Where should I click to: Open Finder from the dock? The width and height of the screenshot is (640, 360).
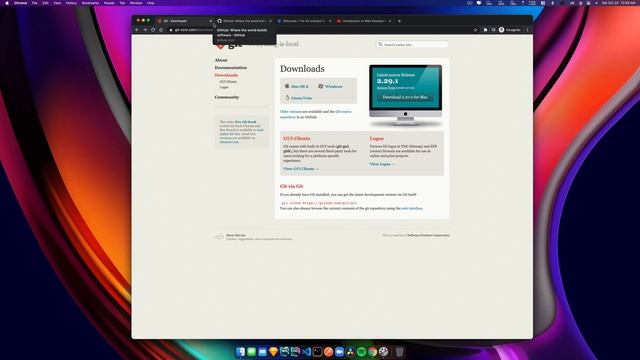click(240, 351)
